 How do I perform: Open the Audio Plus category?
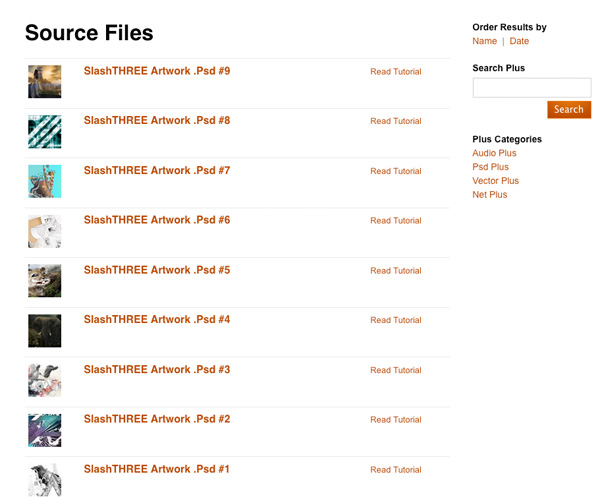point(494,153)
